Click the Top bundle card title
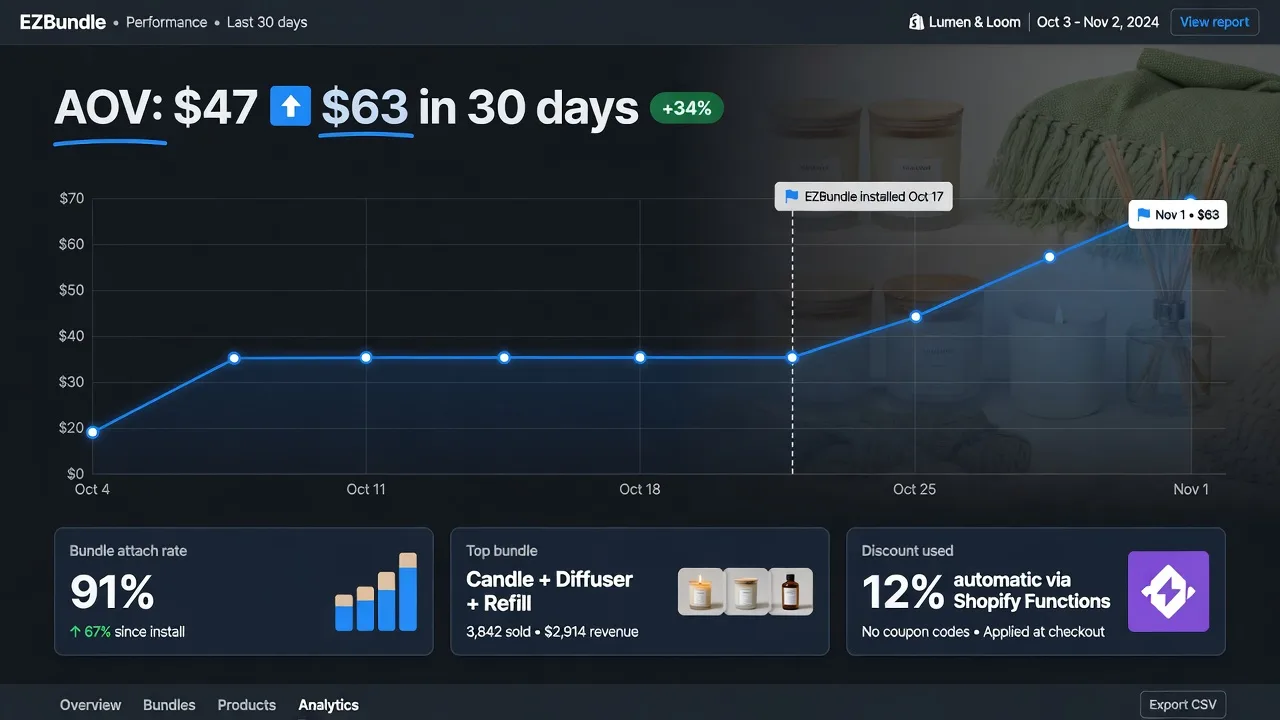1280x720 pixels. pos(502,551)
